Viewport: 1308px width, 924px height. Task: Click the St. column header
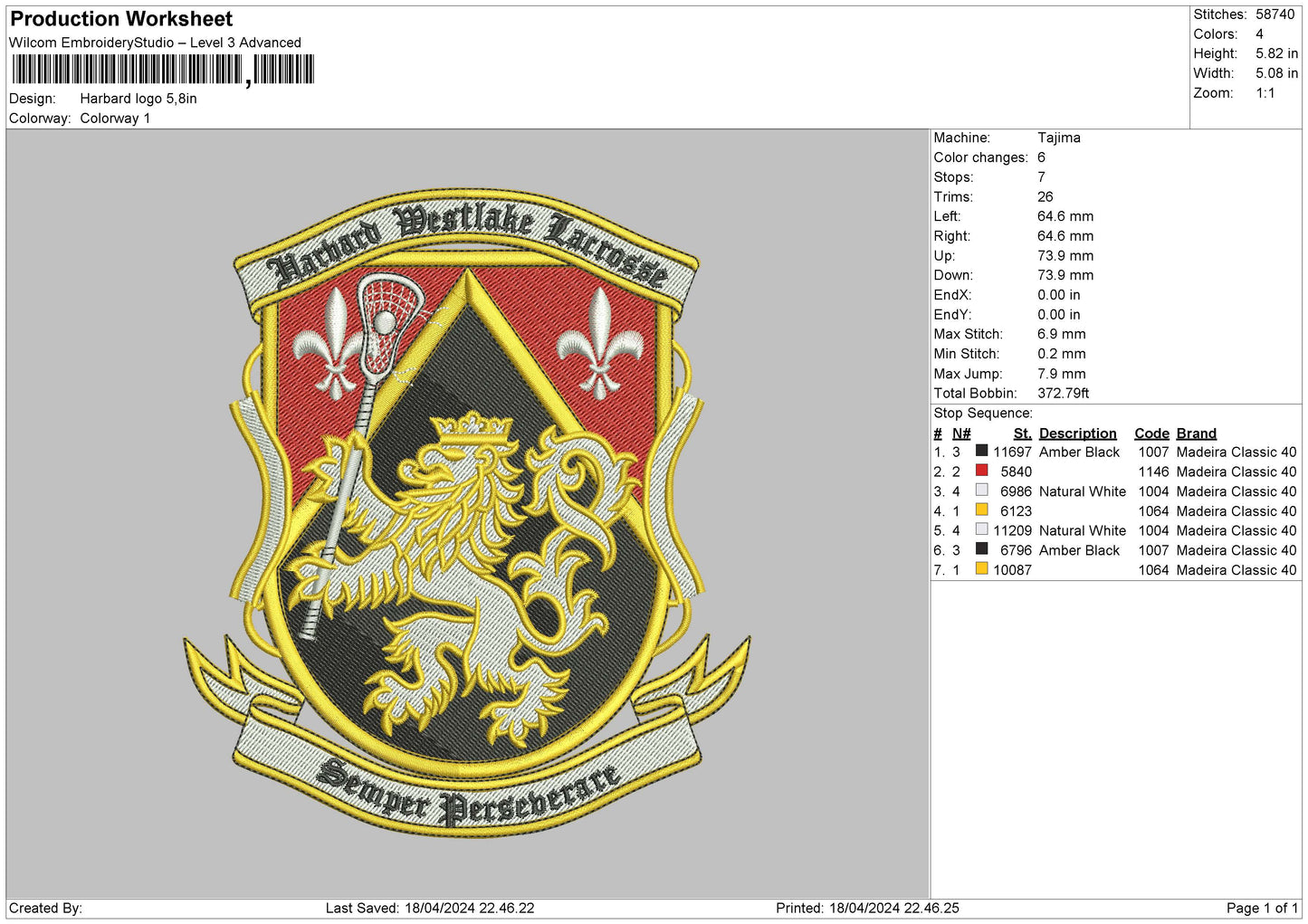pos(1023,433)
